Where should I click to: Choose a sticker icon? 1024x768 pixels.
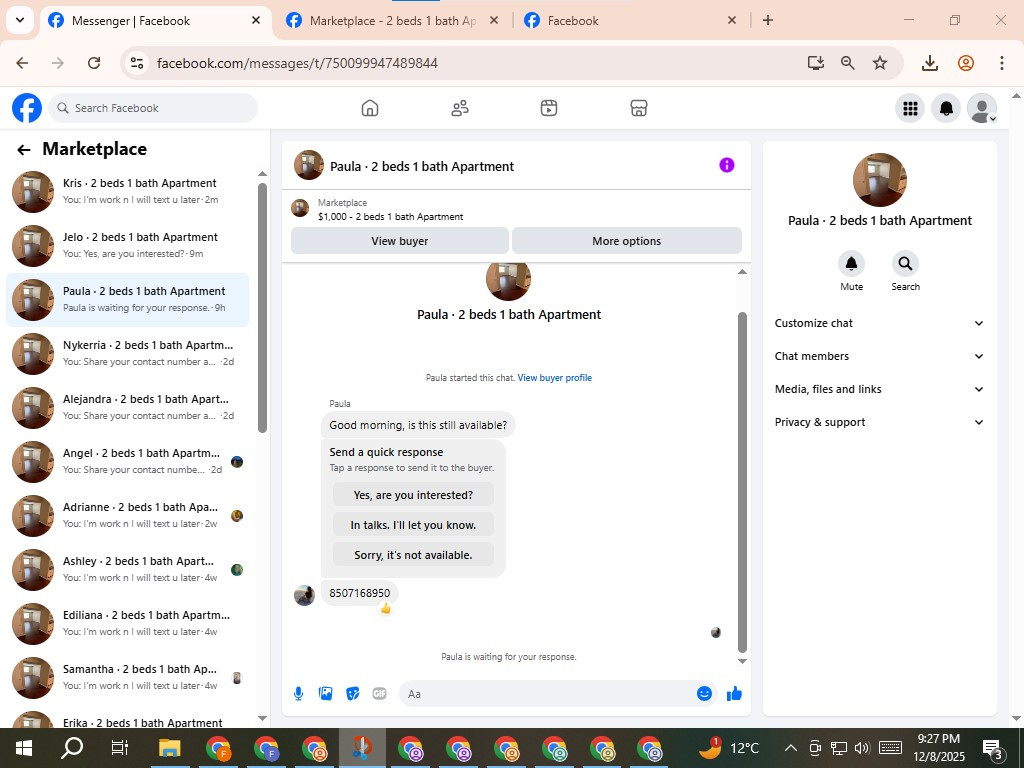click(x=353, y=694)
